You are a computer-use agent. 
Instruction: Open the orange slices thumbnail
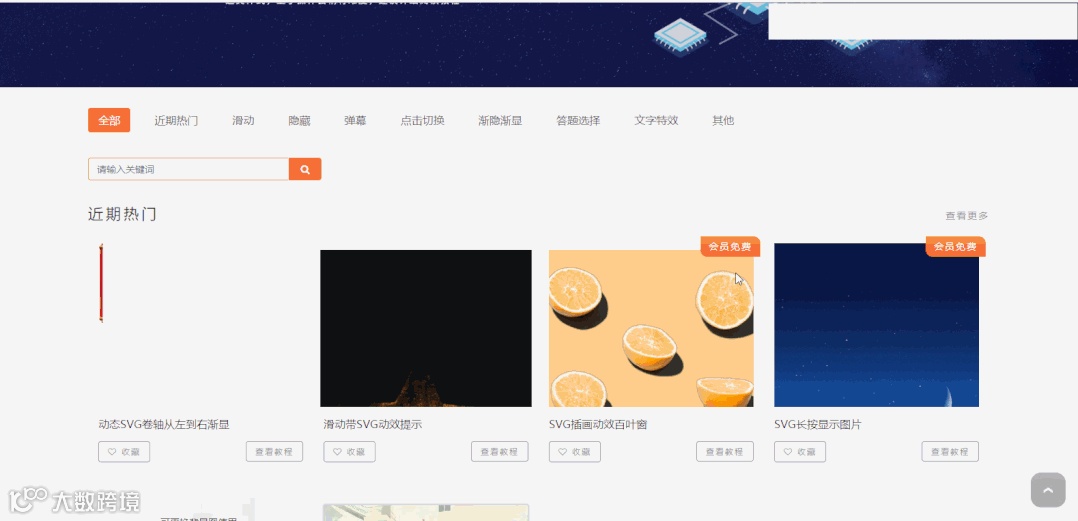[x=651, y=329]
